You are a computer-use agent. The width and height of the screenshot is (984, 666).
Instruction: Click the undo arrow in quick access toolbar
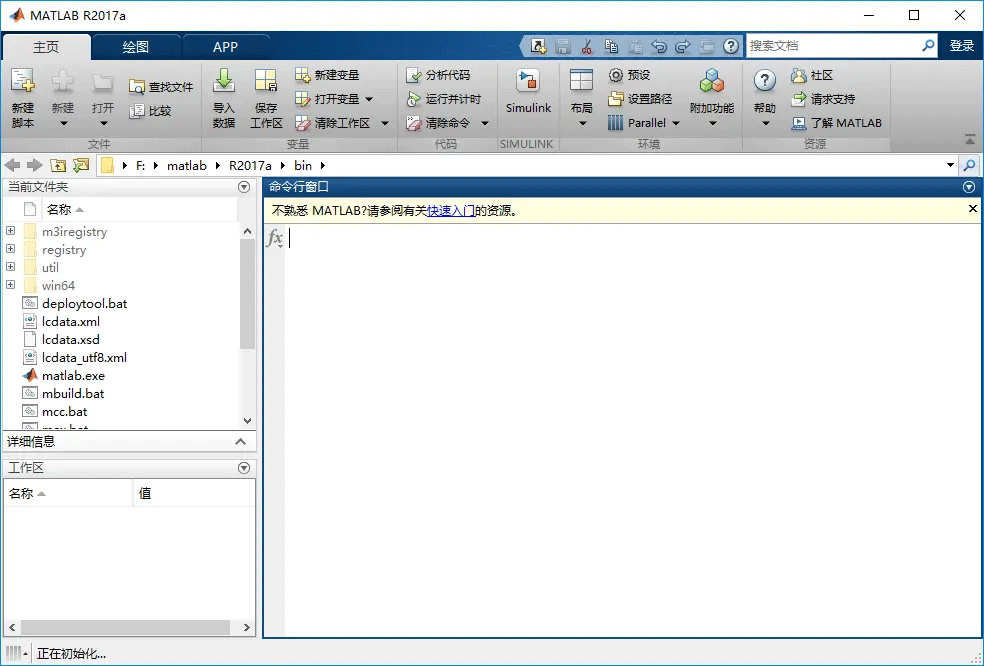click(659, 46)
